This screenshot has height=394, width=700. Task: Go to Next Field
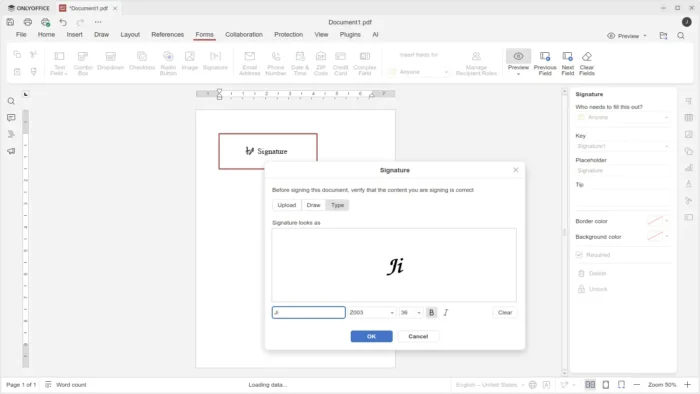click(x=567, y=63)
